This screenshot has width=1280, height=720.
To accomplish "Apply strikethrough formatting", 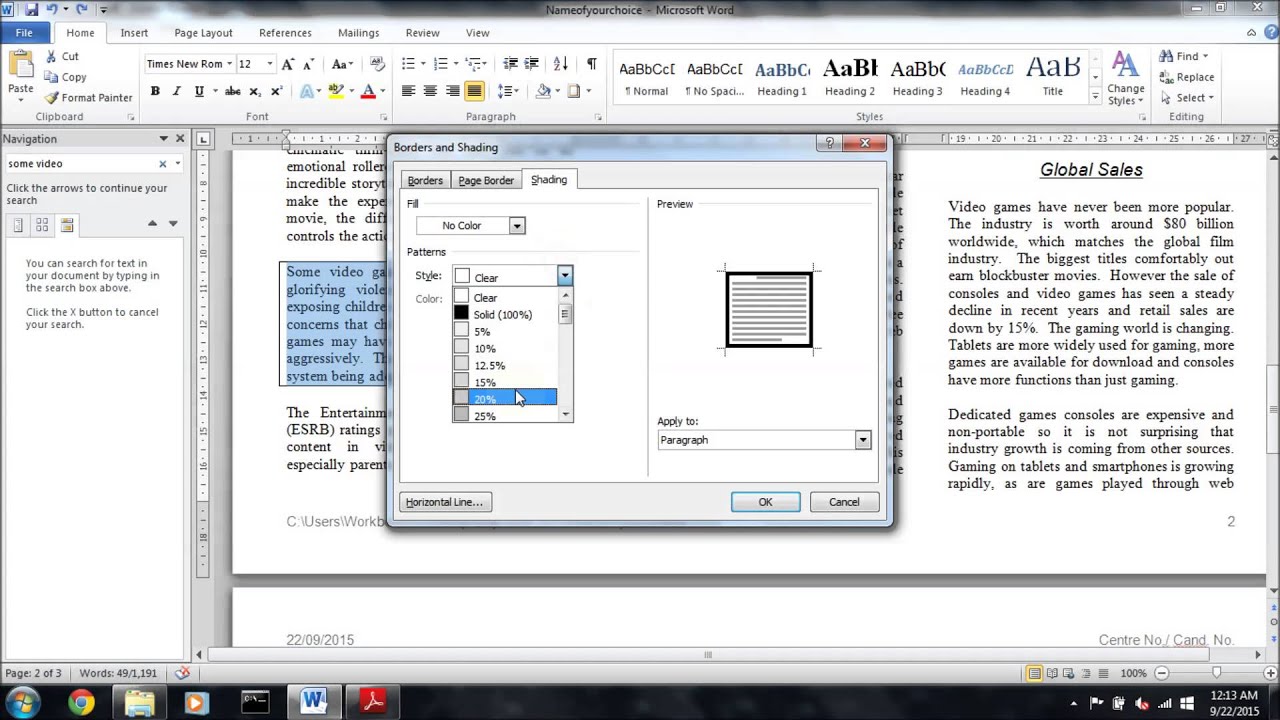I will [232, 91].
